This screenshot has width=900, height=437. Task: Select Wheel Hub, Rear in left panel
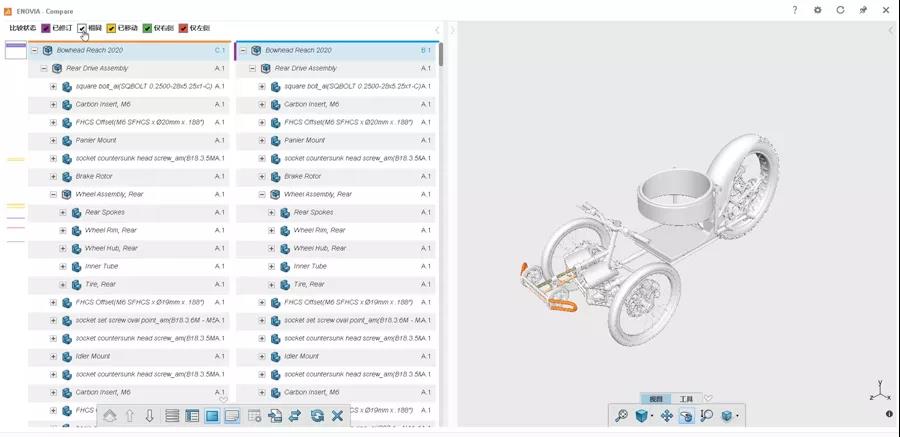111,248
